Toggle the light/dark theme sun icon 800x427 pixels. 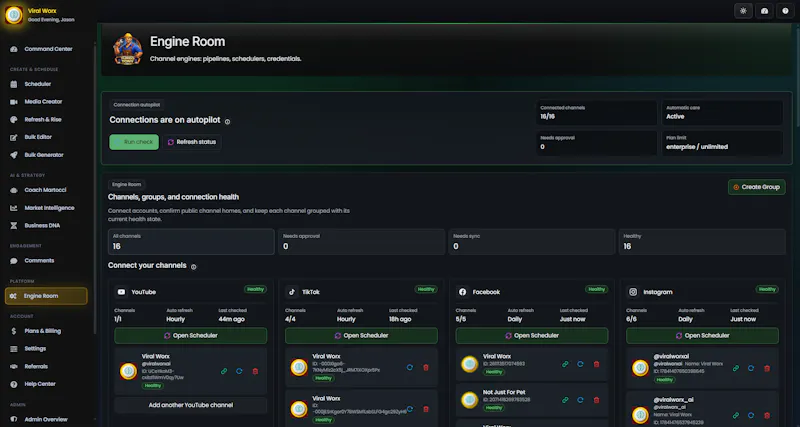pyautogui.click(x=743, y=11)
